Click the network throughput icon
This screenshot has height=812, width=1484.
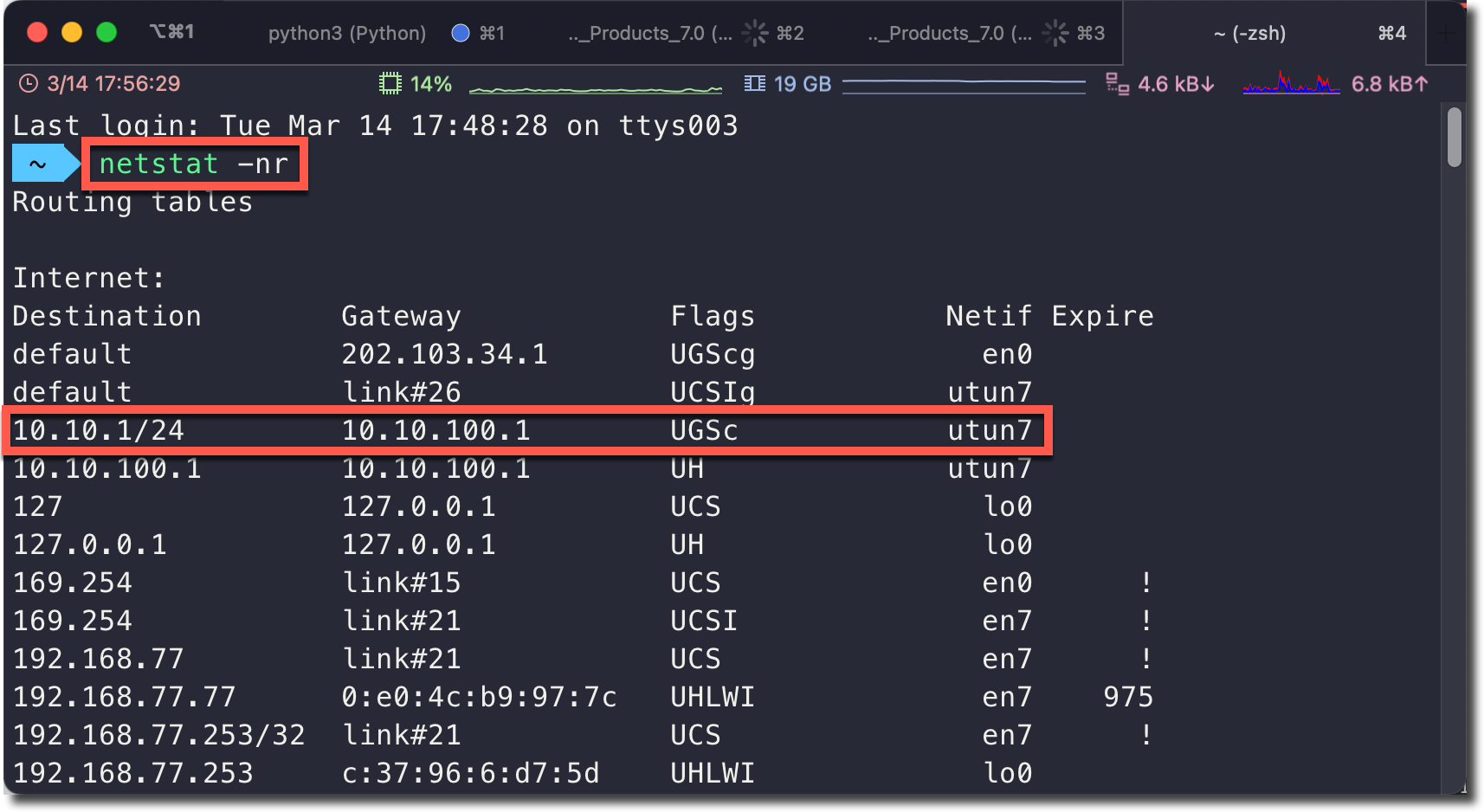click(1117, 84)
